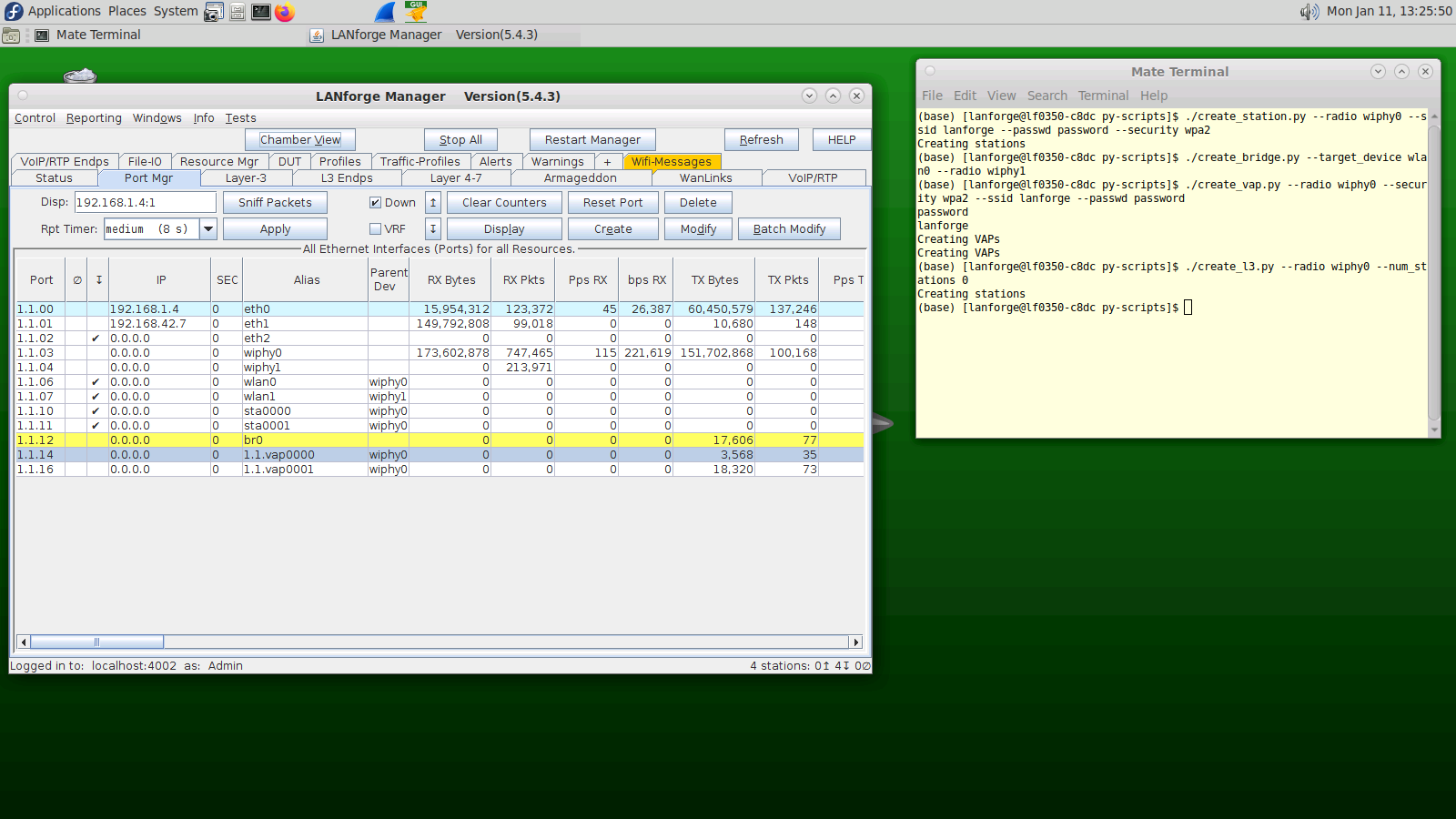1456x819 pixels.
Task: Click the up arrow button beside Down
Action: [433, 203]
